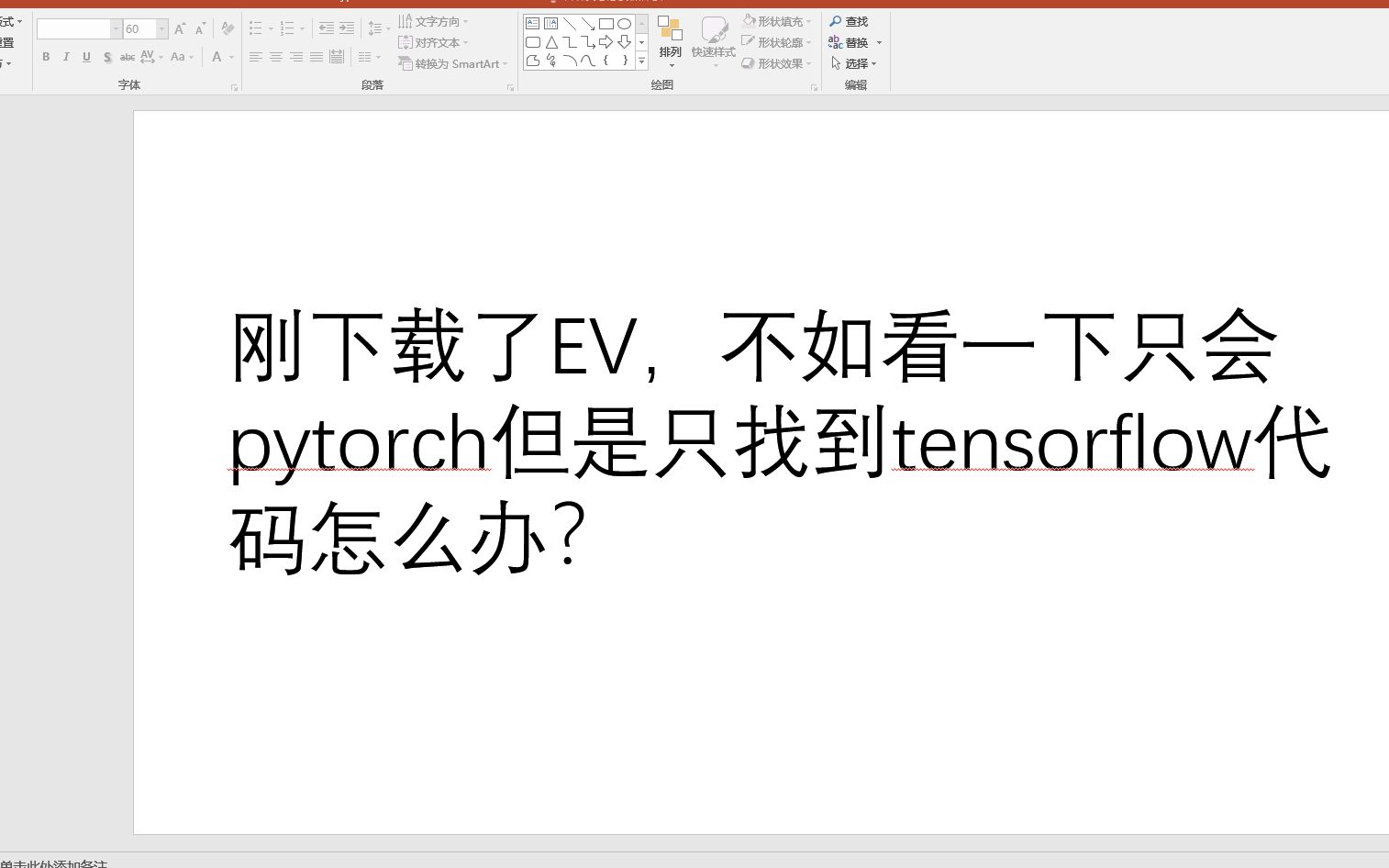Click 查找 find button
The height and width of the screenshot is (868, 1389).
pos(850,21)
